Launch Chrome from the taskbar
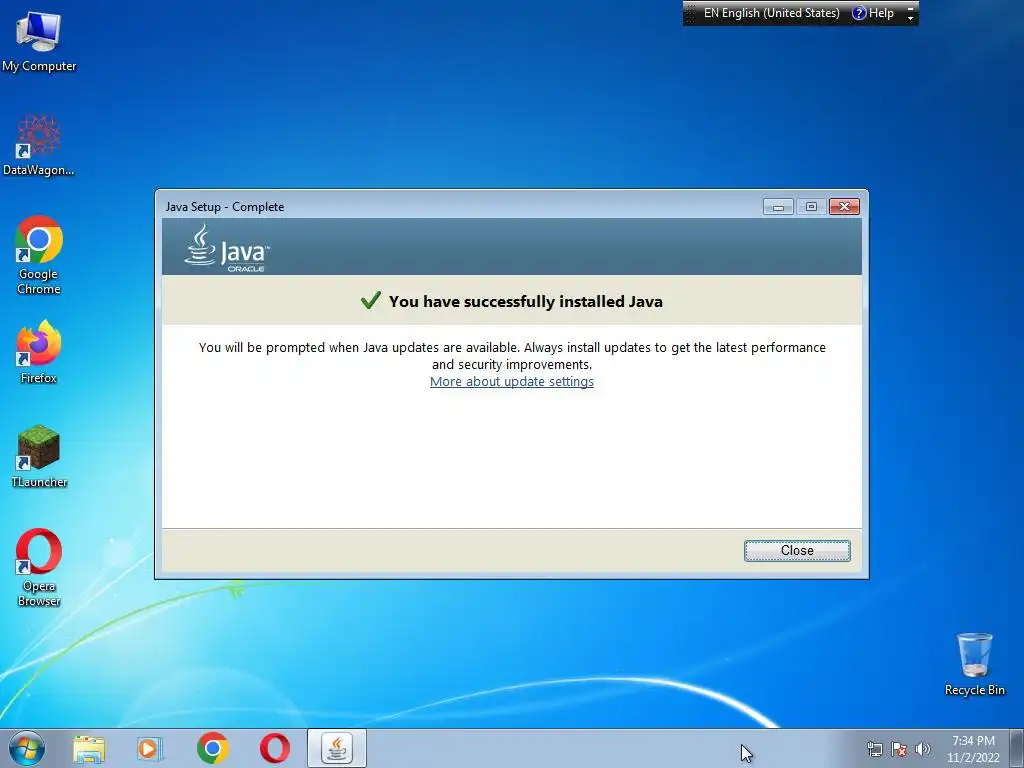This screenshot has width=1024, height=768. tap(212, 748)
